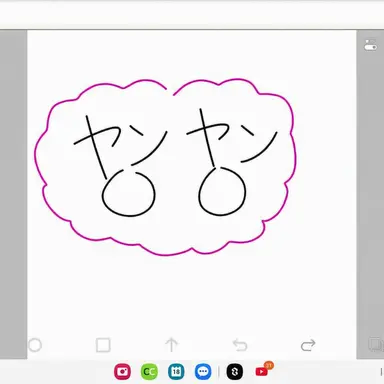Open the green CC app in the dock

click(x=149, y=371)
